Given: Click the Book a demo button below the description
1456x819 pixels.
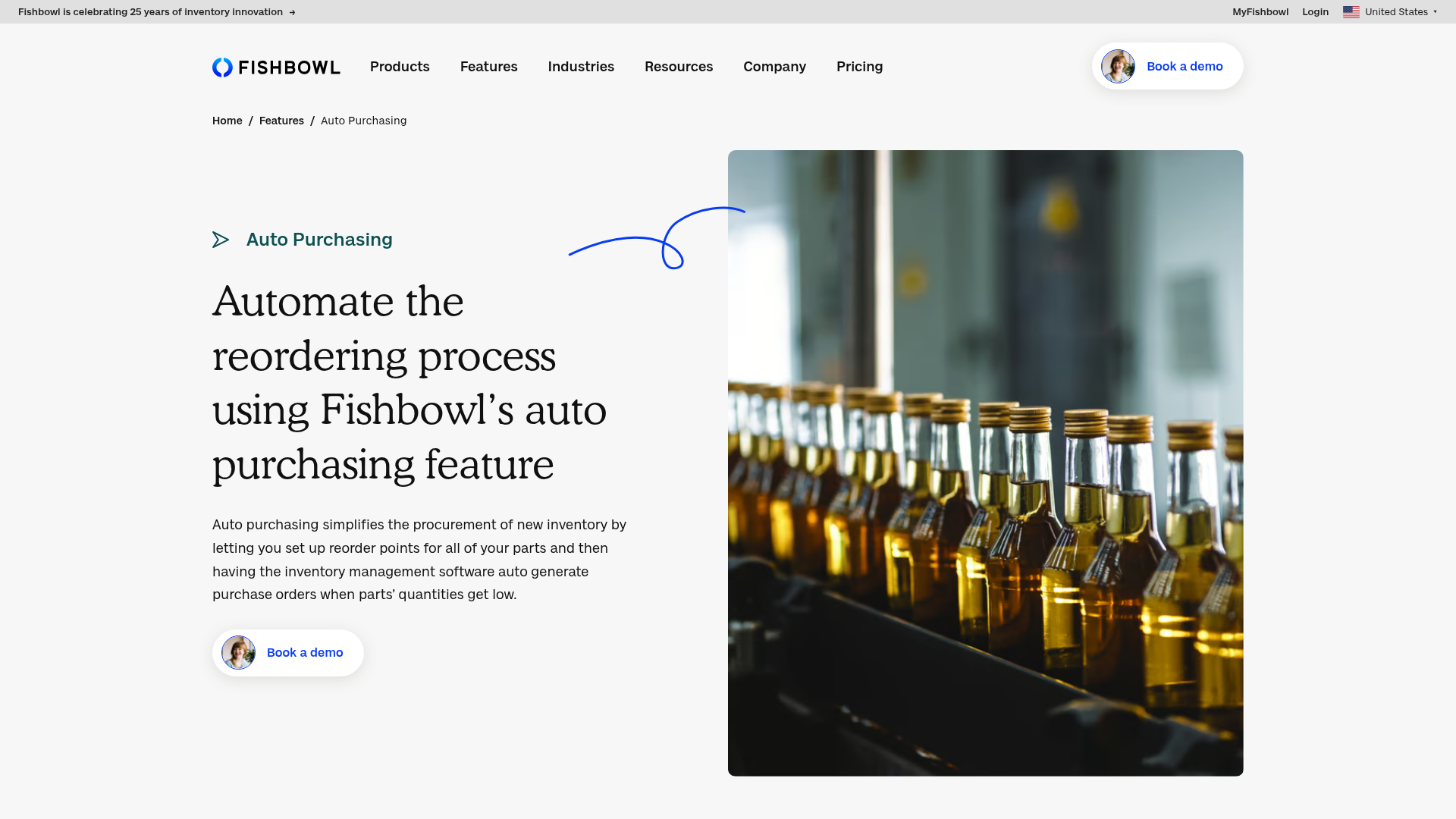Looking at the screenshot, I should tap(288, 653).
